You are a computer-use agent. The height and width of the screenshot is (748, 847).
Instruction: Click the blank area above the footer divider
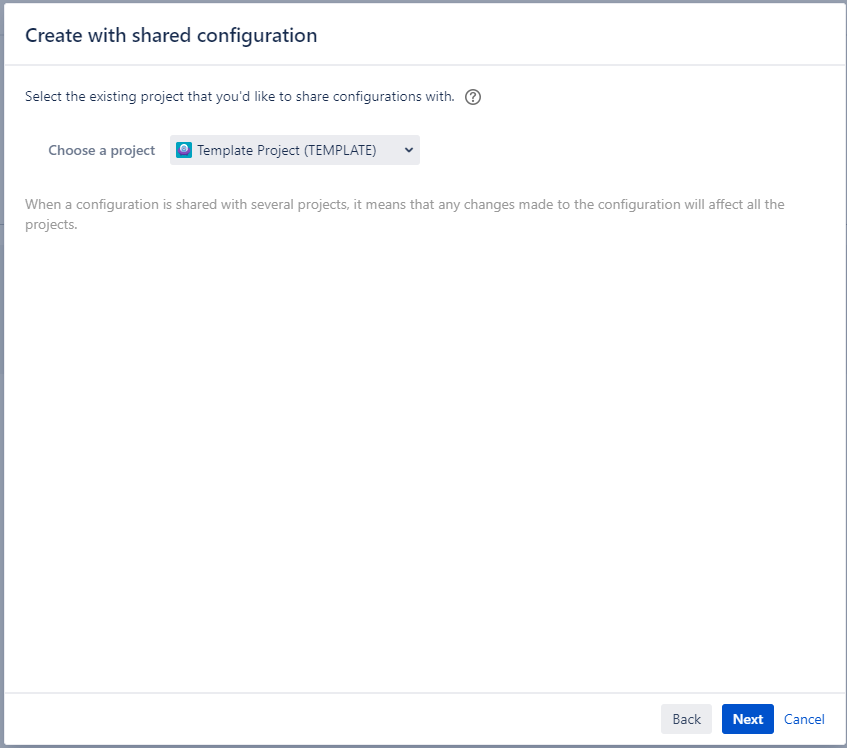423,670
